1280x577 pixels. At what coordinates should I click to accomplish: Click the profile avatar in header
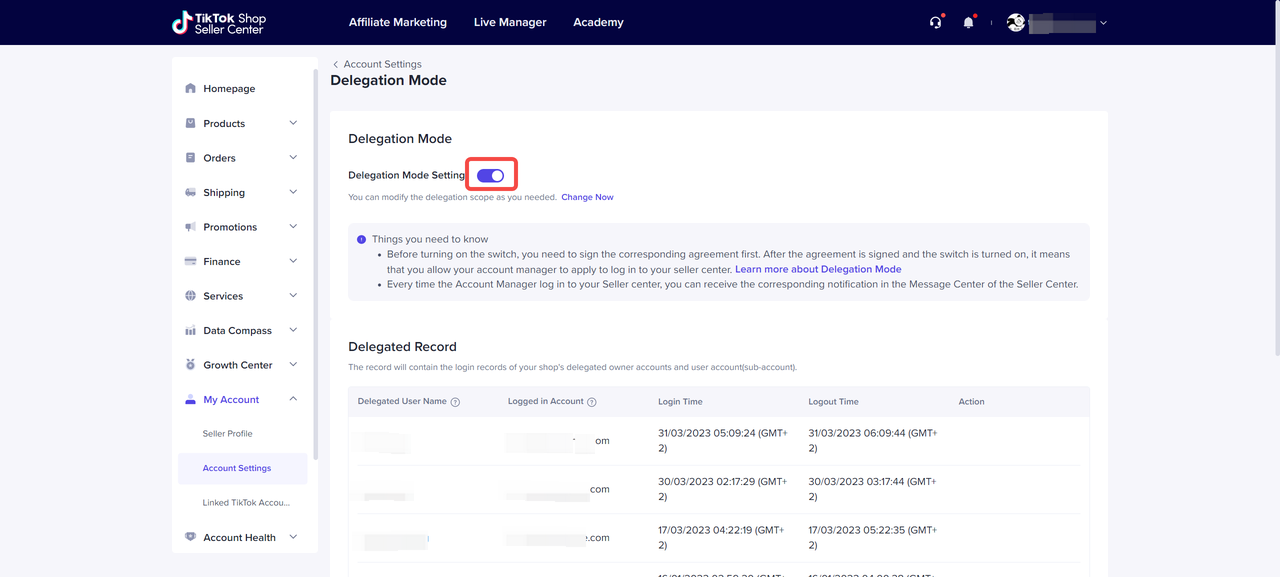coord(1016,23)
